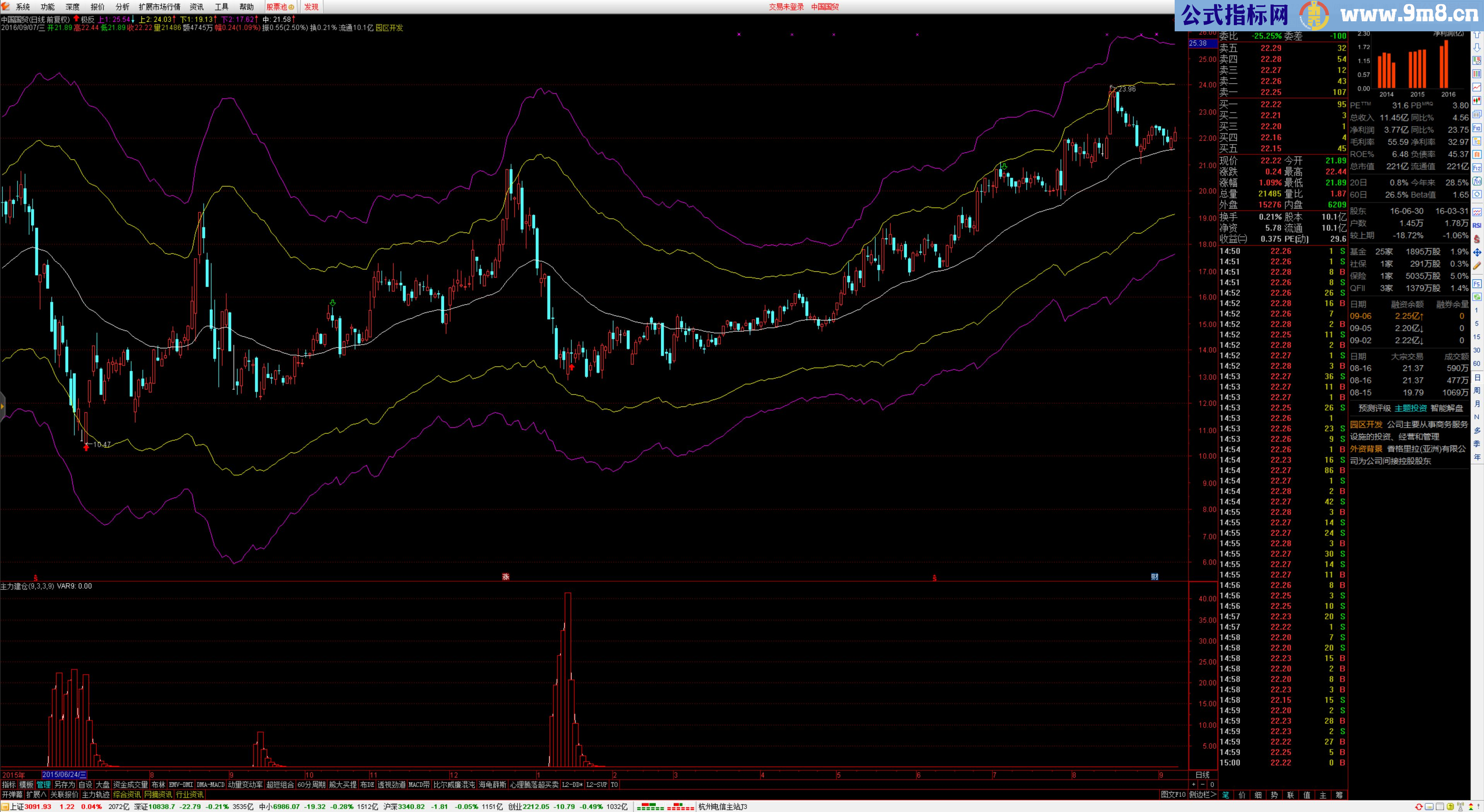
Task: Select the pencil drawing tool icon
Action: pos(1477,266)
